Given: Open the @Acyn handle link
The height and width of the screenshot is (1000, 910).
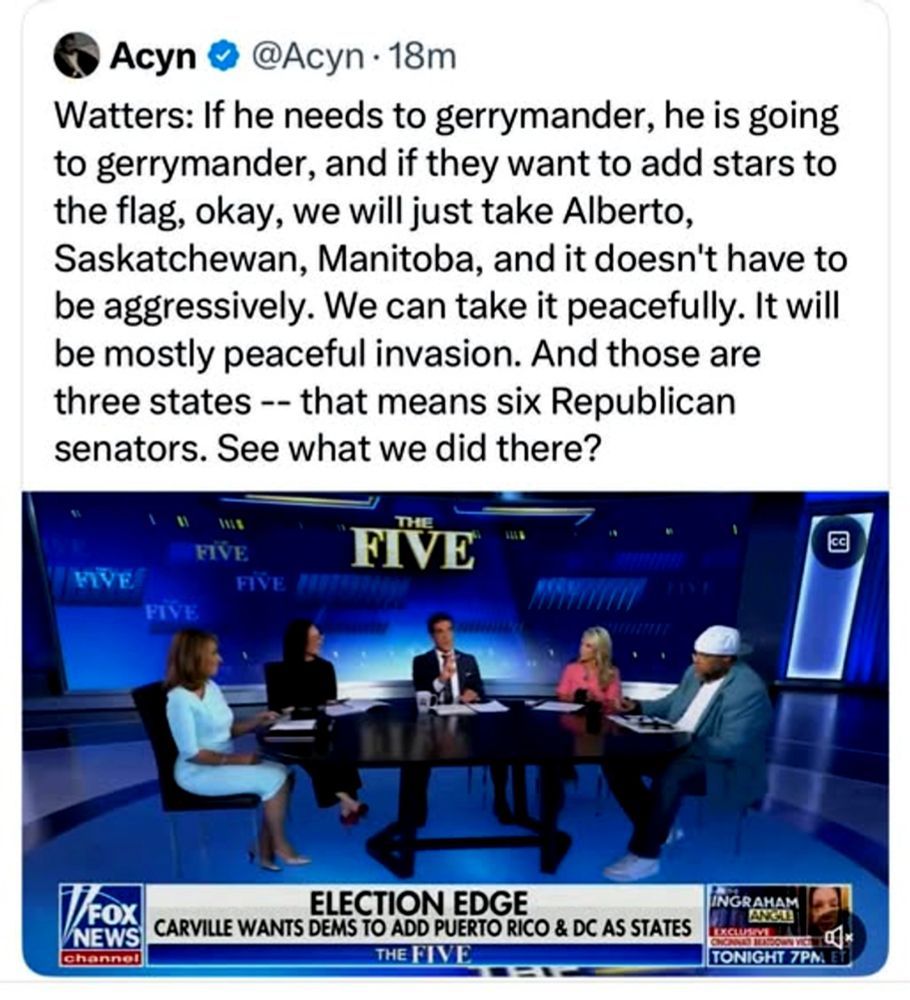Looking at the screenshot, I should coord(307,57).
